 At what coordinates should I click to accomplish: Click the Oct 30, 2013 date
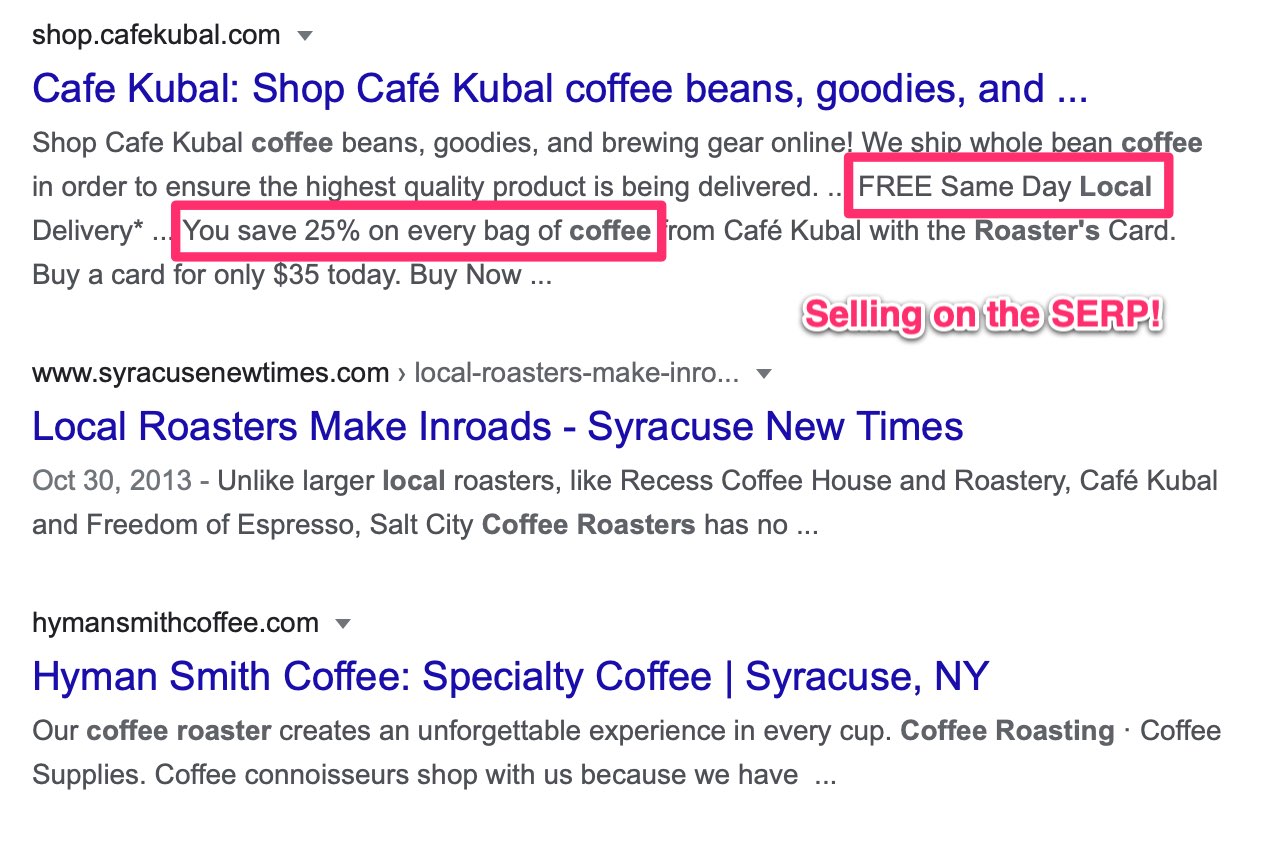click(111, 481)
